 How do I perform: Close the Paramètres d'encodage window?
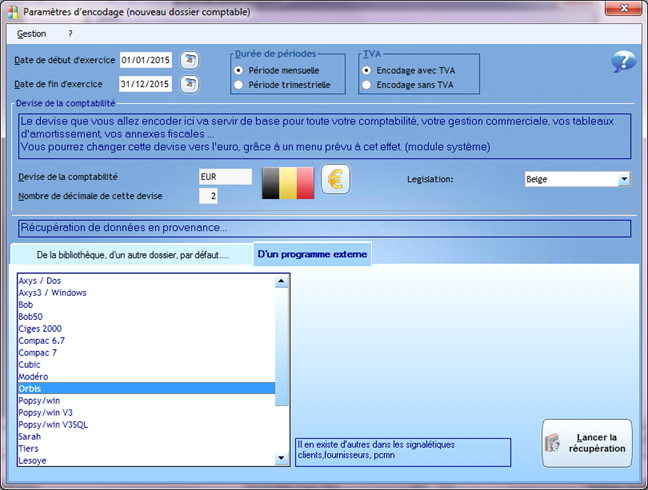(x=624, y=8)
